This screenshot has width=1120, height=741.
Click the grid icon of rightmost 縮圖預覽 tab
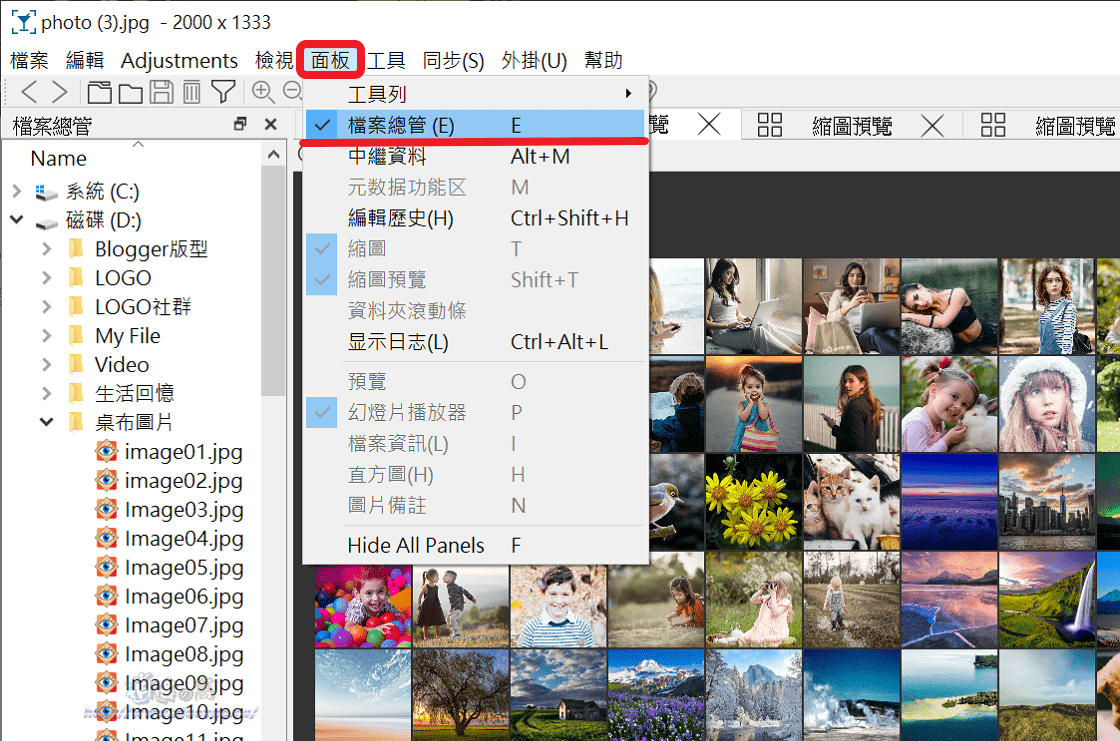click(x=993, y=124)
